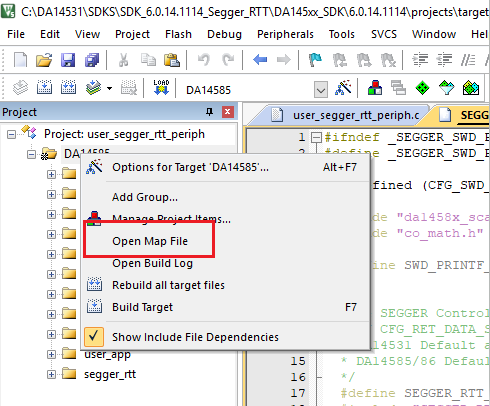
Task: Clear all bookmarks using the flag-X icon
Action: point(388,60)
